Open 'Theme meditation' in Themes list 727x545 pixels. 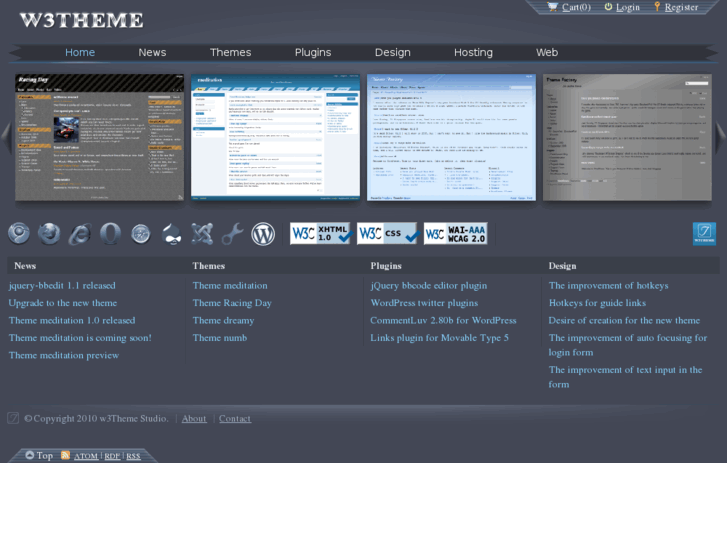pyautogui.click(x=230, y=286)
